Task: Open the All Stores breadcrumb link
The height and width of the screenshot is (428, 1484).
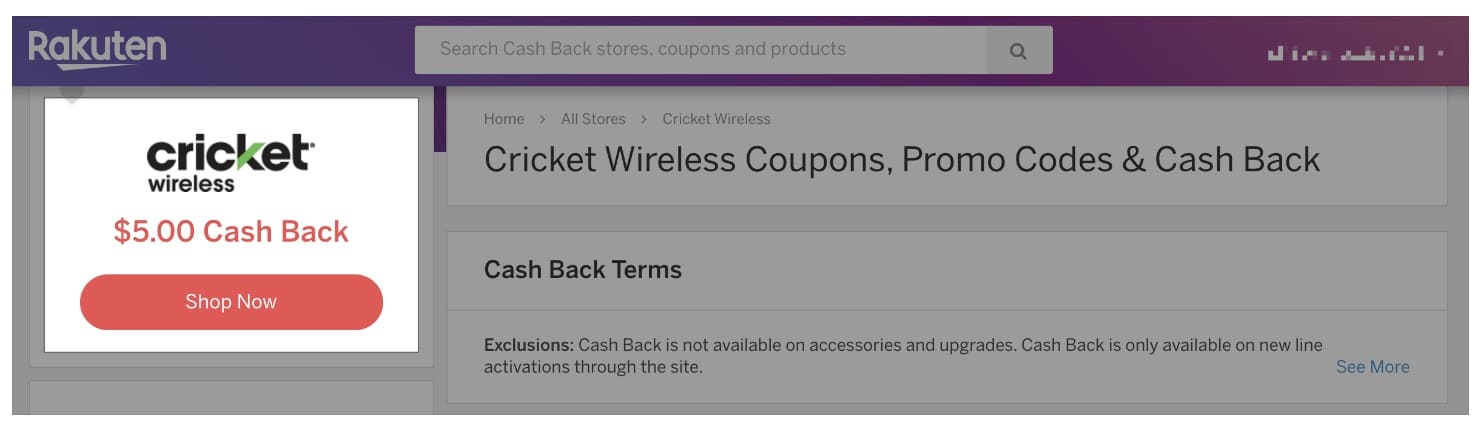Action: (x=593, y=119)
